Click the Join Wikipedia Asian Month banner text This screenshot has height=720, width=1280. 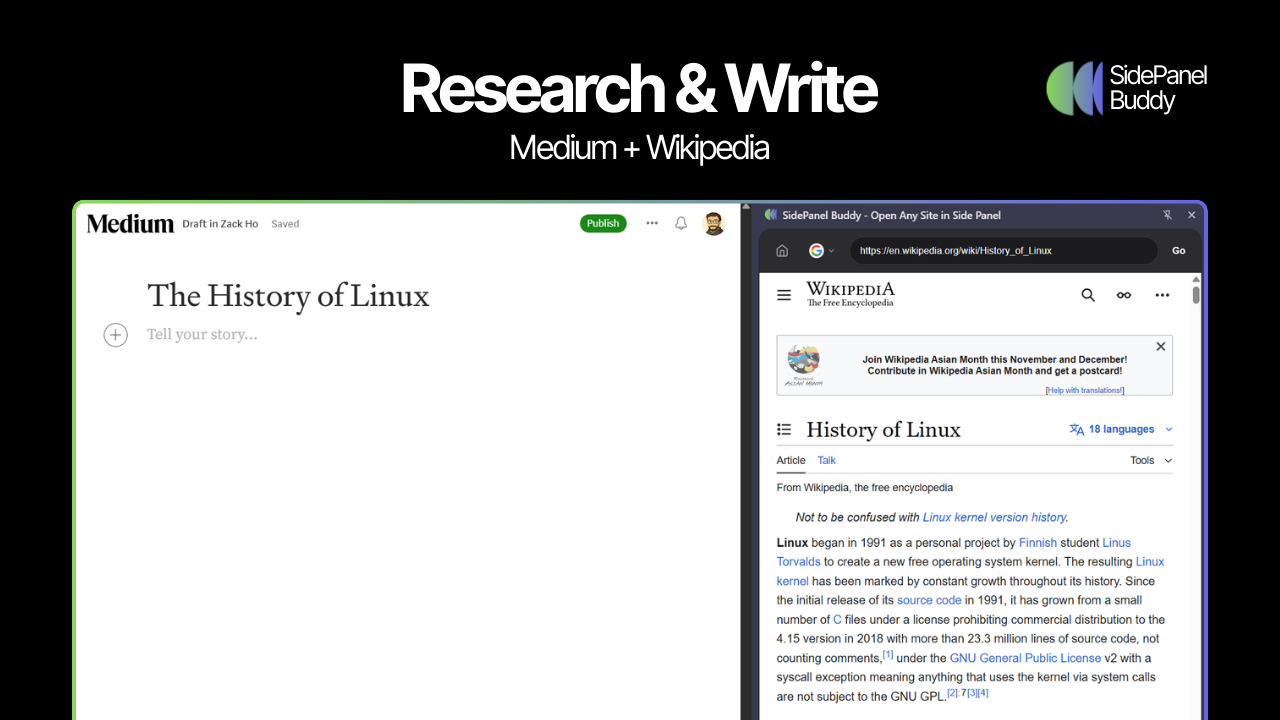994,365
